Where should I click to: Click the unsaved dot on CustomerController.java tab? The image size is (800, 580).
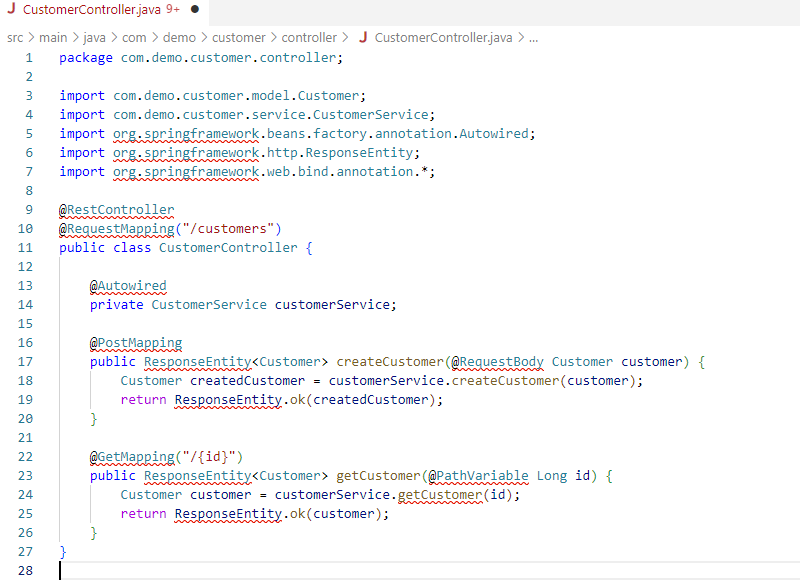[x=194, y=9]
